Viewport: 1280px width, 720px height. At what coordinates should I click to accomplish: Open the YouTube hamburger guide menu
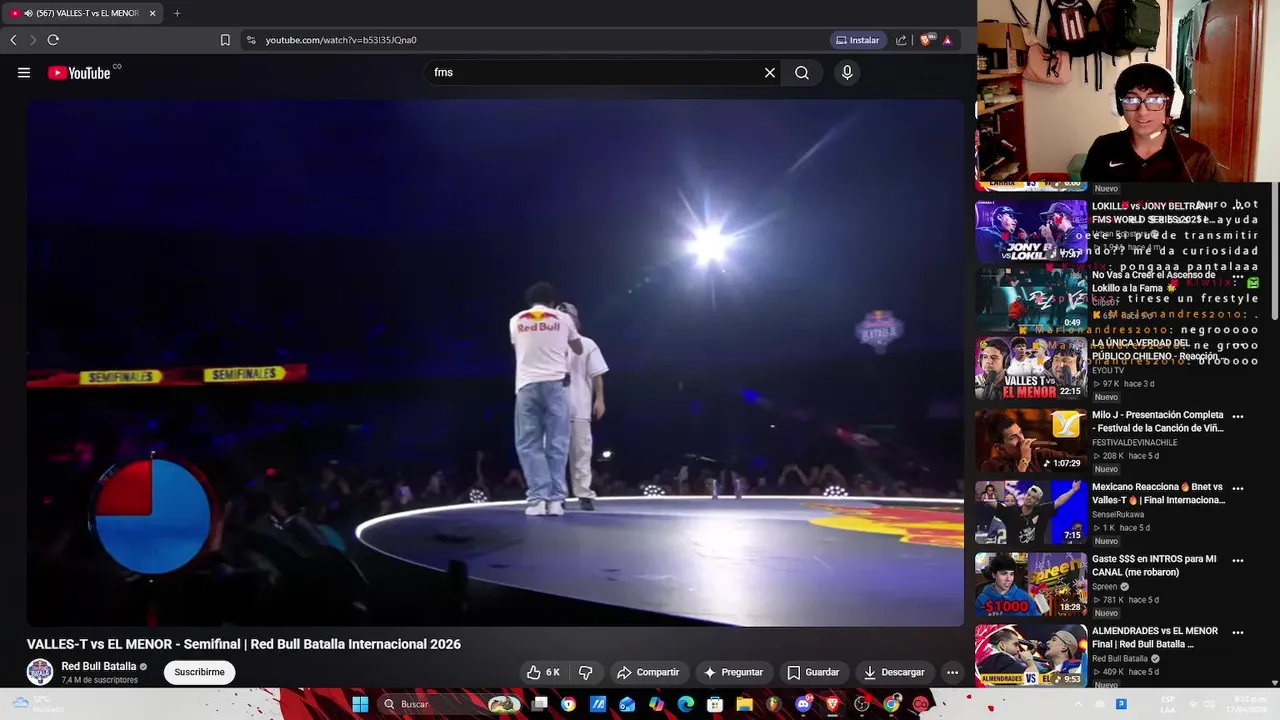[x=24, y=73]
